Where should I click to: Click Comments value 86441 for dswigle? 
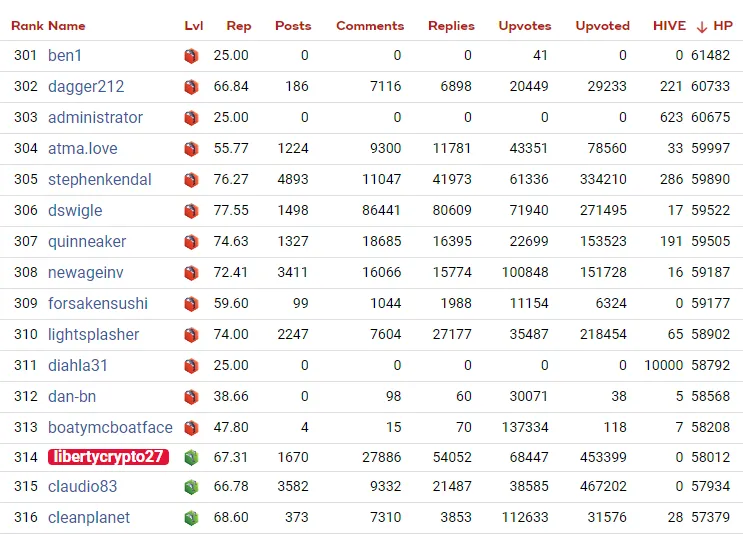tap(381, 210)
